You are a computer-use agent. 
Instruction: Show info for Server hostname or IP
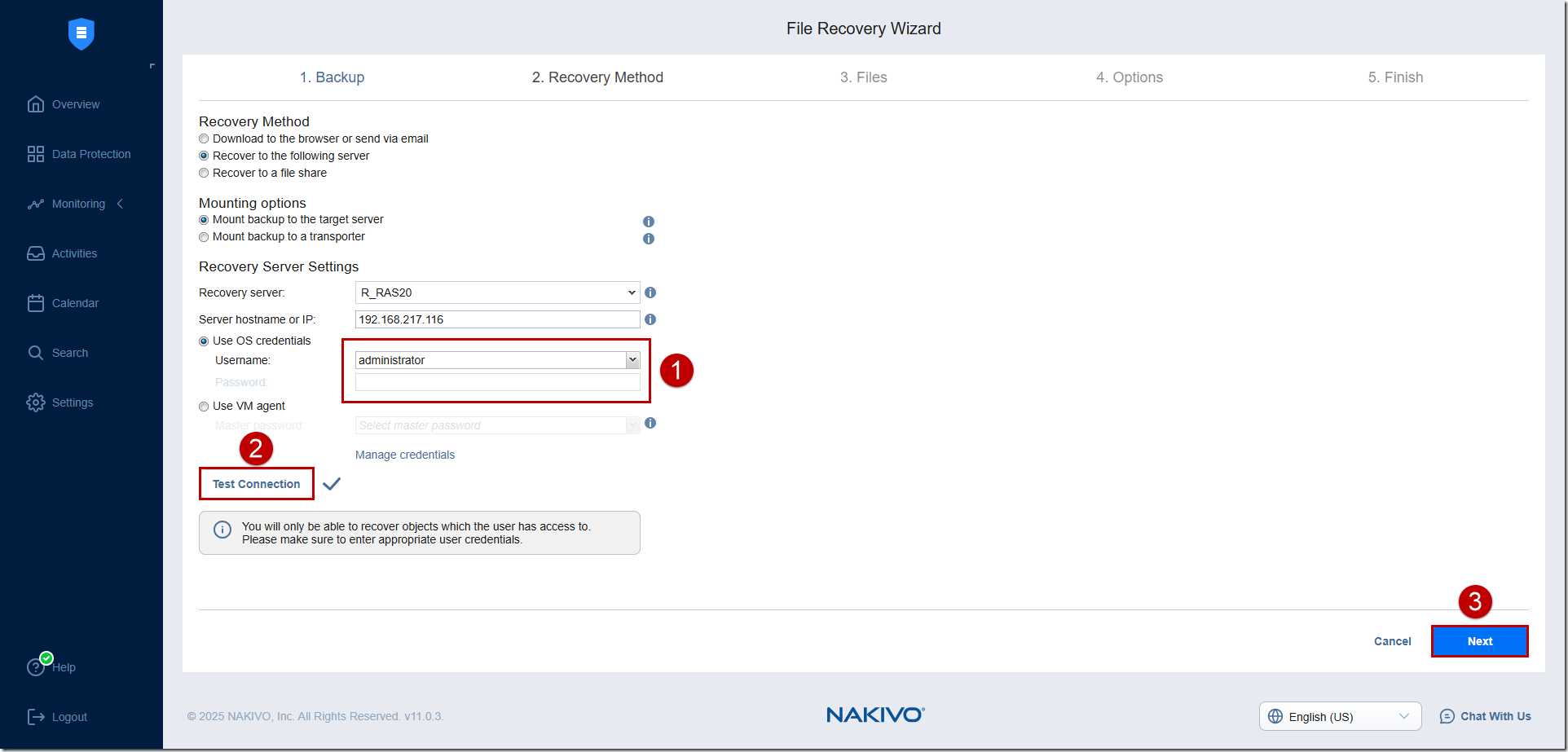650,319
